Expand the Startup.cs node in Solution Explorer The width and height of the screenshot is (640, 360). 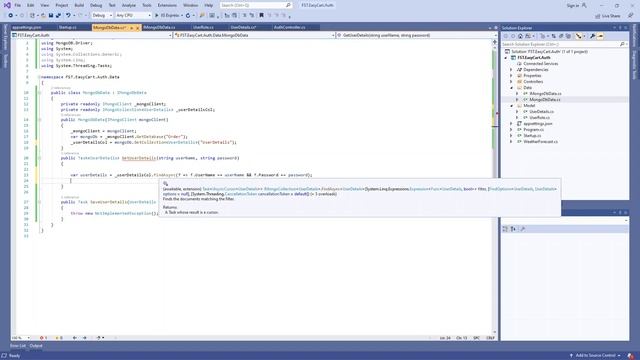pos(511,136)
